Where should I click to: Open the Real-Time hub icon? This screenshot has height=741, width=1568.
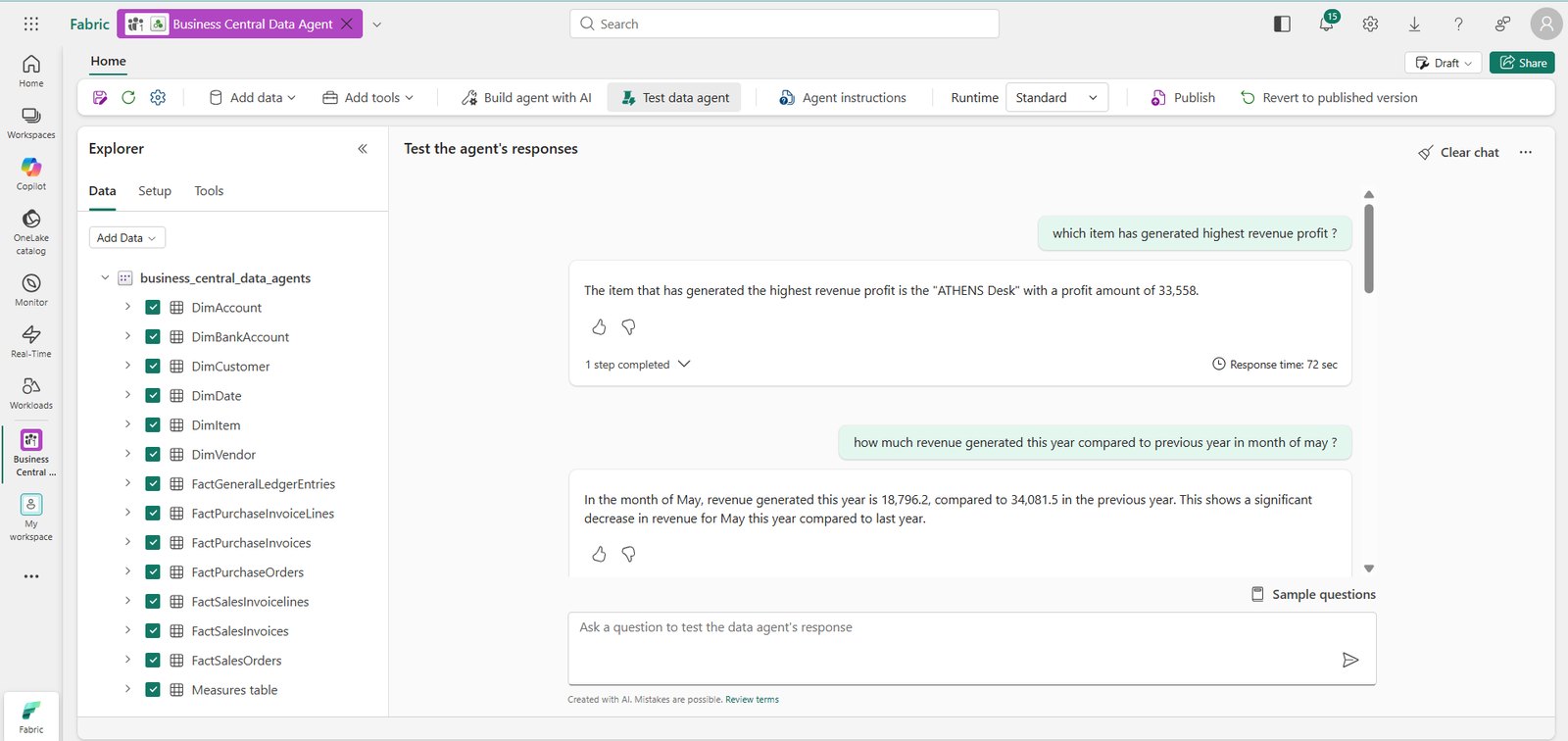(31, 341)
